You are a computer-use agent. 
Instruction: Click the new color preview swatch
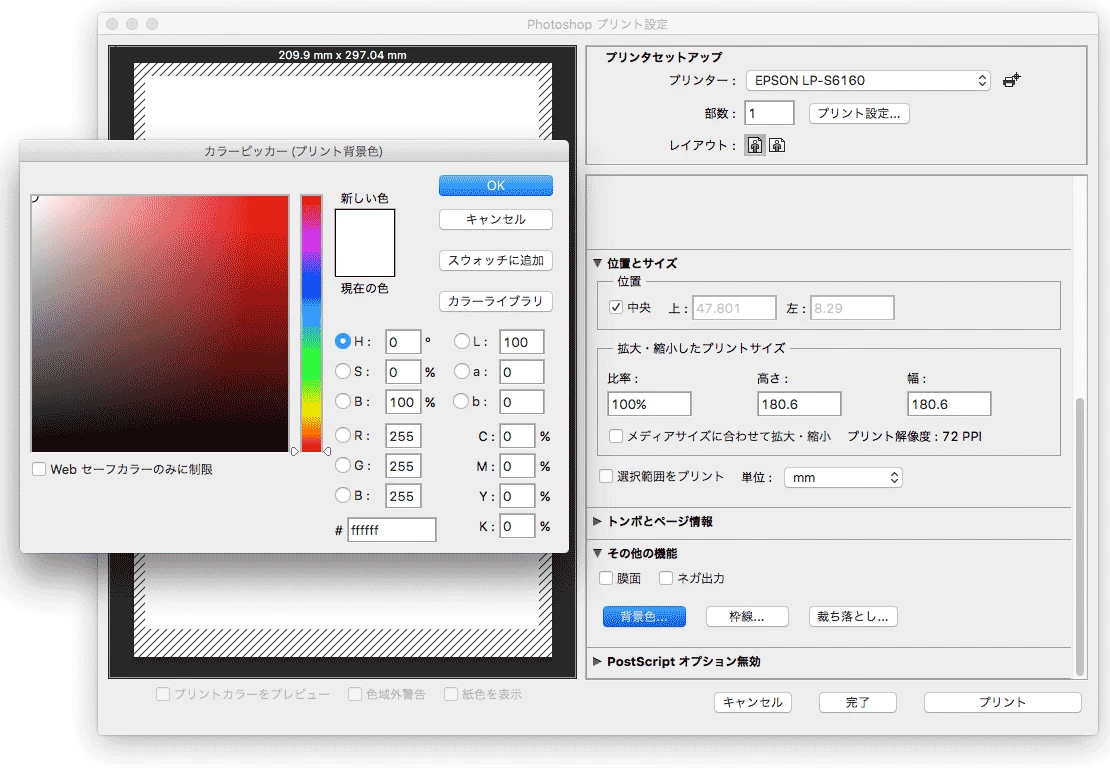pyautogui.click(x=365, y=226)
